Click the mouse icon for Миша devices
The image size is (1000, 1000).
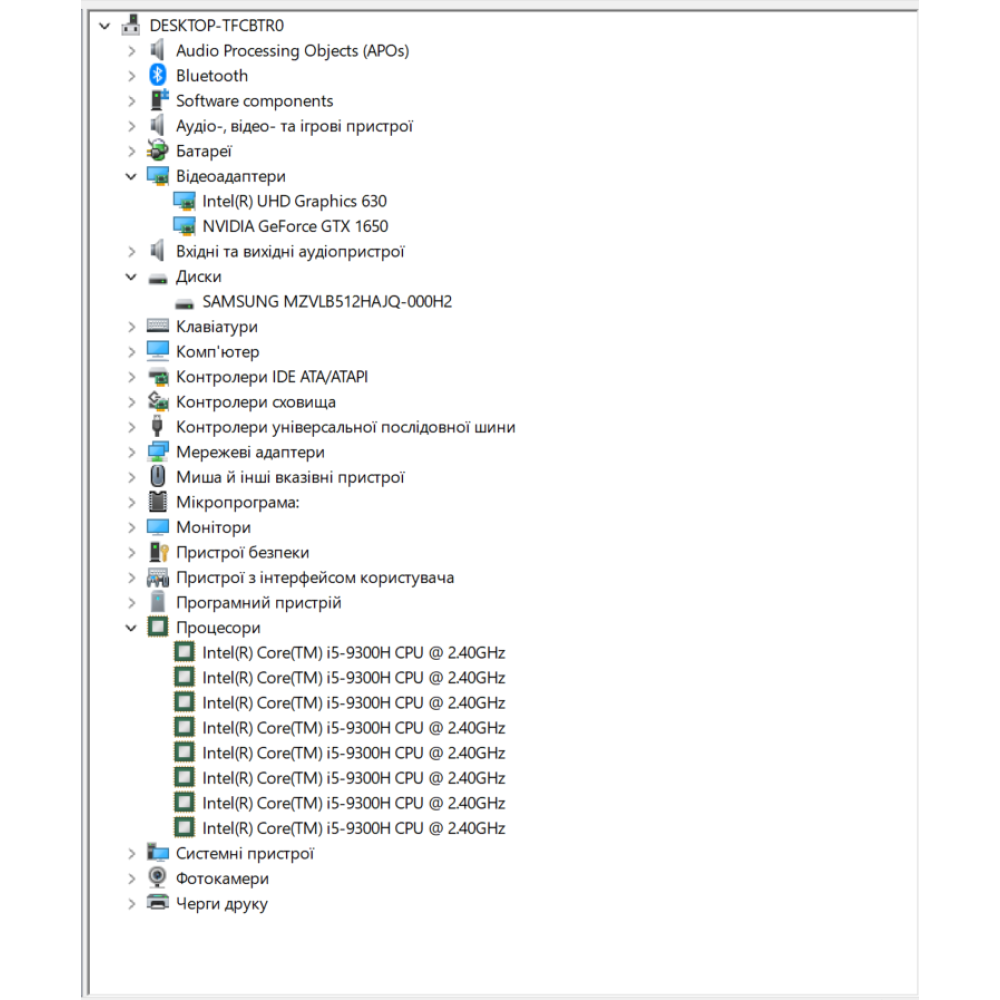[158, 476]
